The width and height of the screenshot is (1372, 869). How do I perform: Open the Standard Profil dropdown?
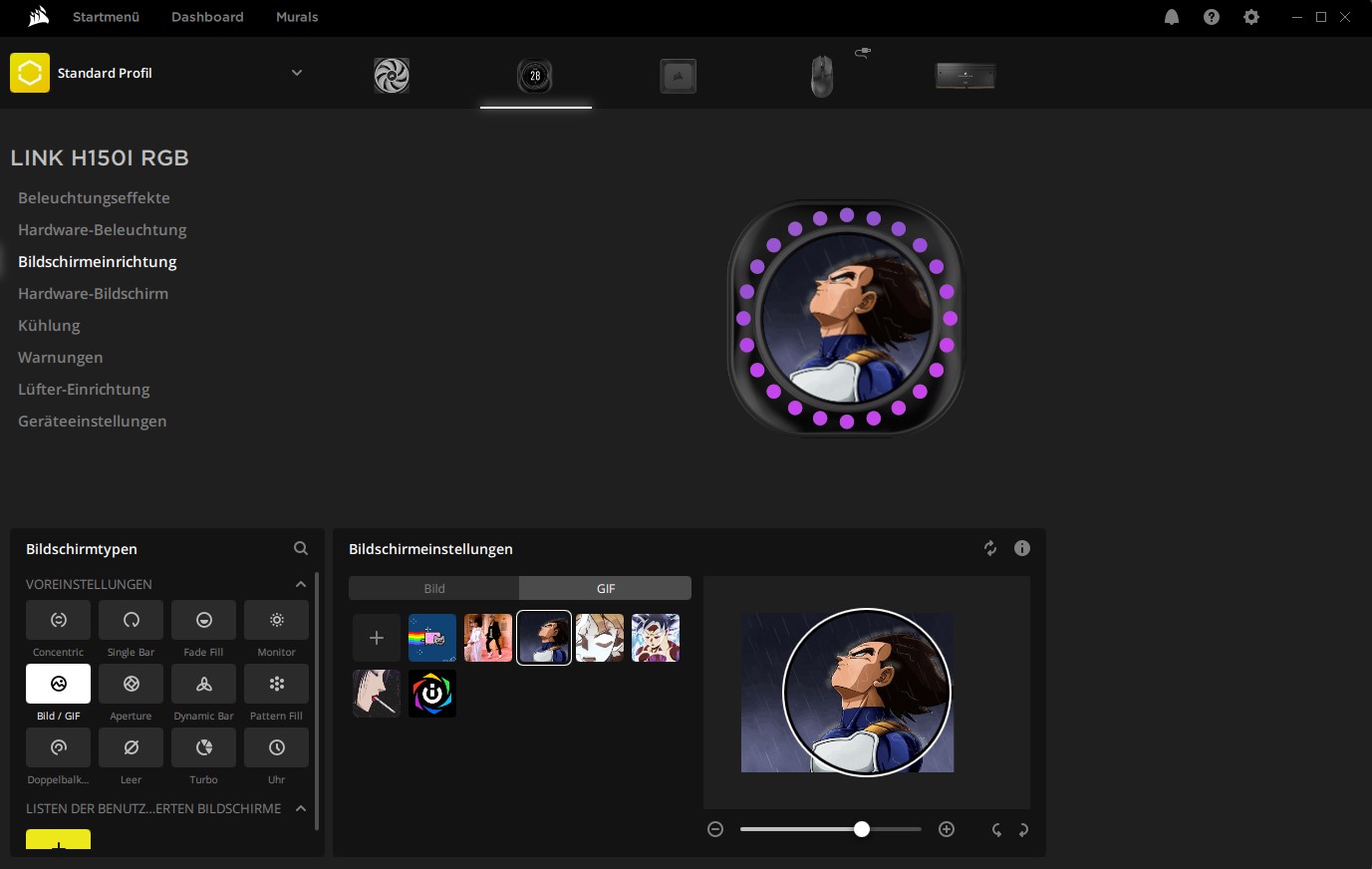296,73
